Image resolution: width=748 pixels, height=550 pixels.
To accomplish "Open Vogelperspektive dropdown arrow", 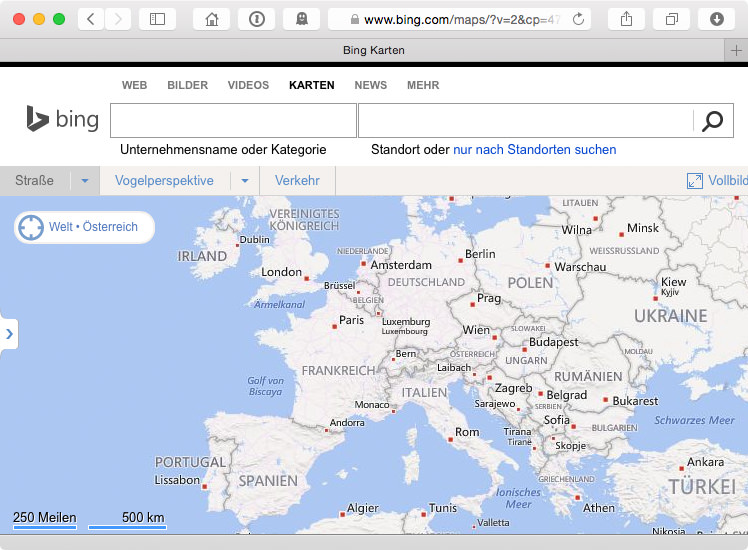I will (x=245, y=181).
